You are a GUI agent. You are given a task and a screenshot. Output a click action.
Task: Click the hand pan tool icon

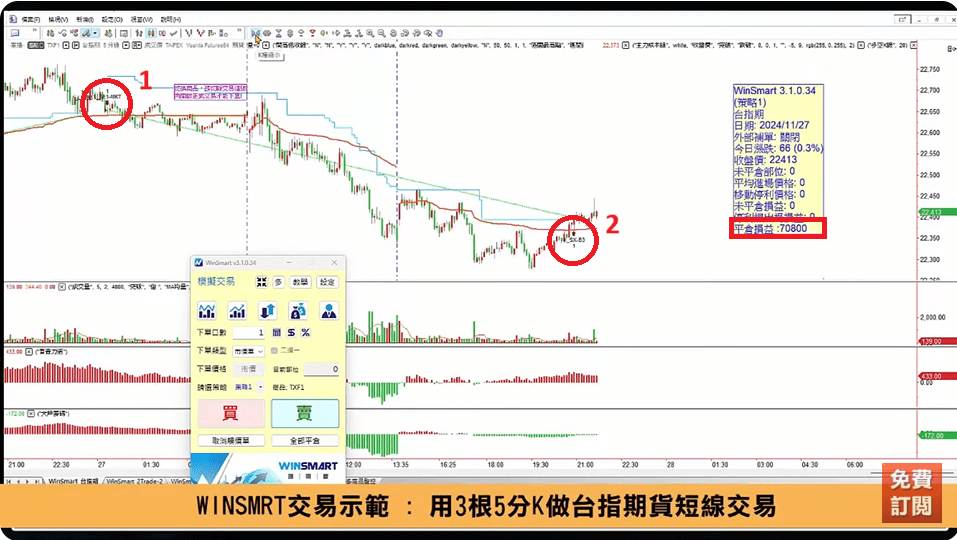click(x=439, y=33)
